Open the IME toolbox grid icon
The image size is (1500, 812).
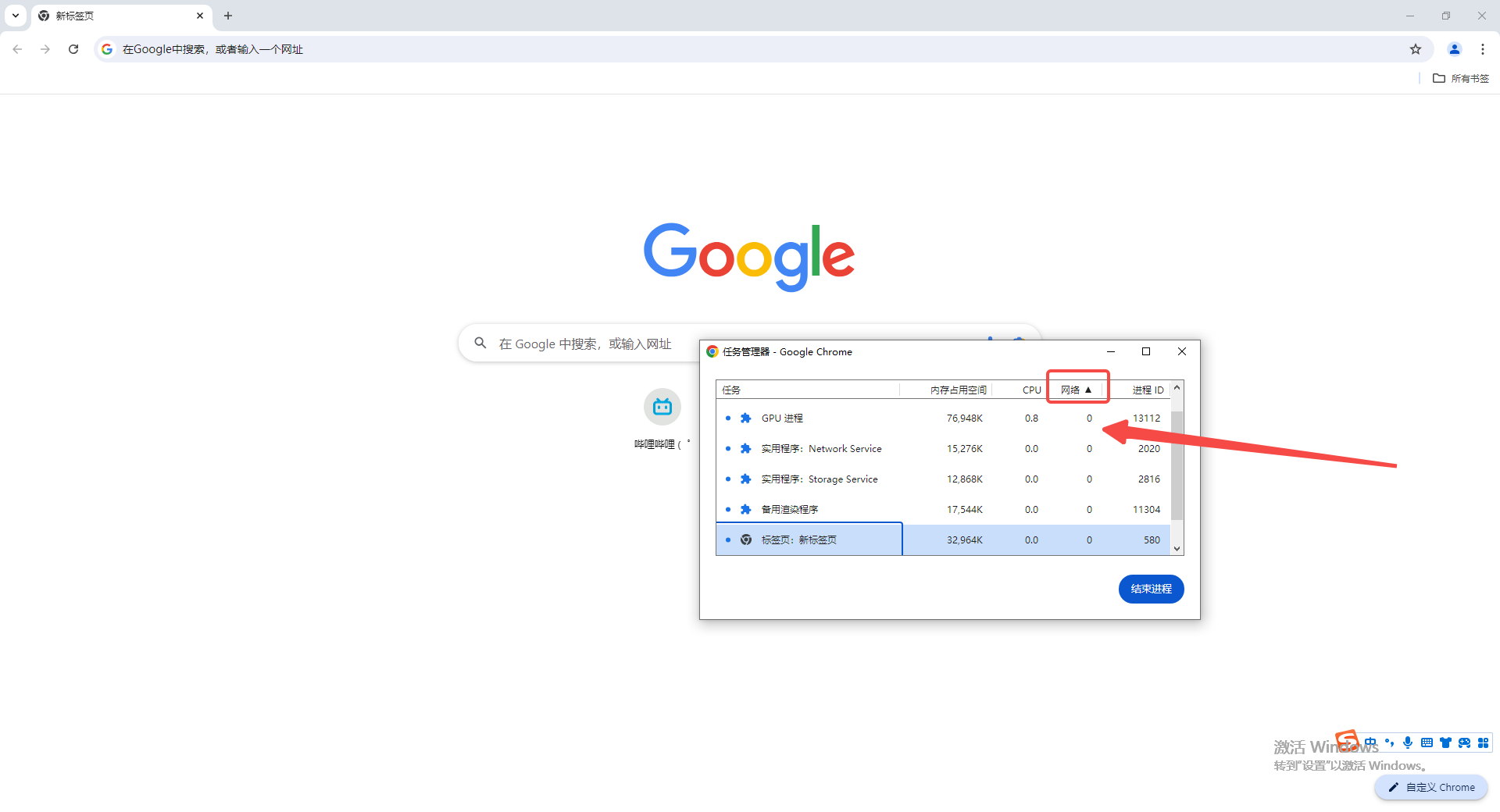coord(1483,743)
